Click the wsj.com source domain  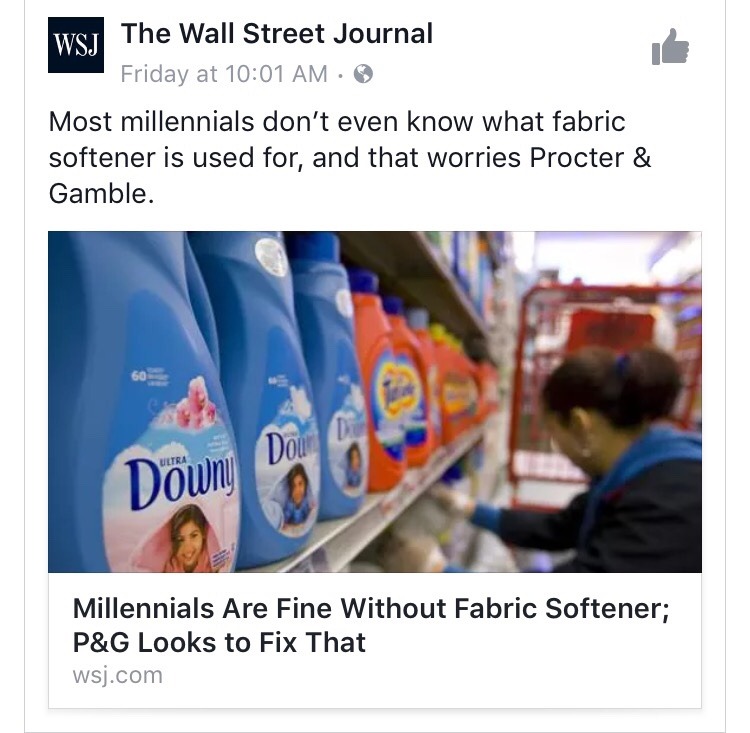(x=118, y=675)
